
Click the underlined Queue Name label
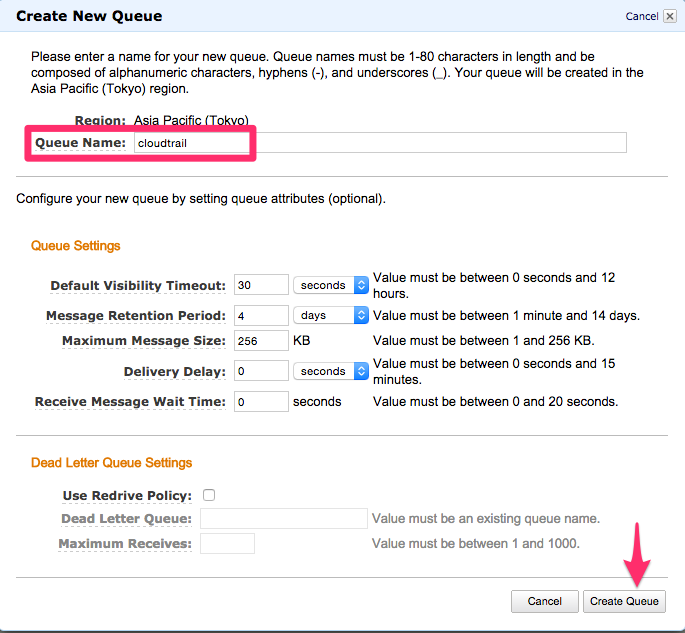pyautogui.click(x=81, y=143)
